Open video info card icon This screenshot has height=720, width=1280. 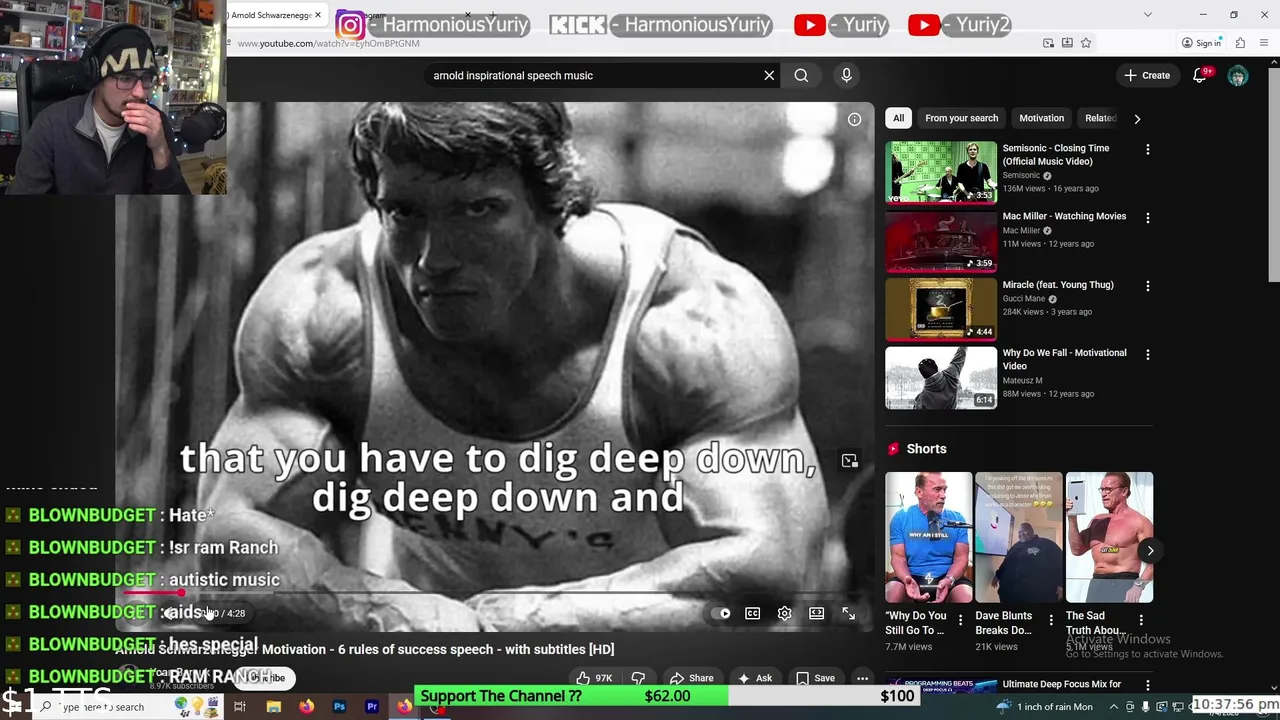tap(855, 119)
